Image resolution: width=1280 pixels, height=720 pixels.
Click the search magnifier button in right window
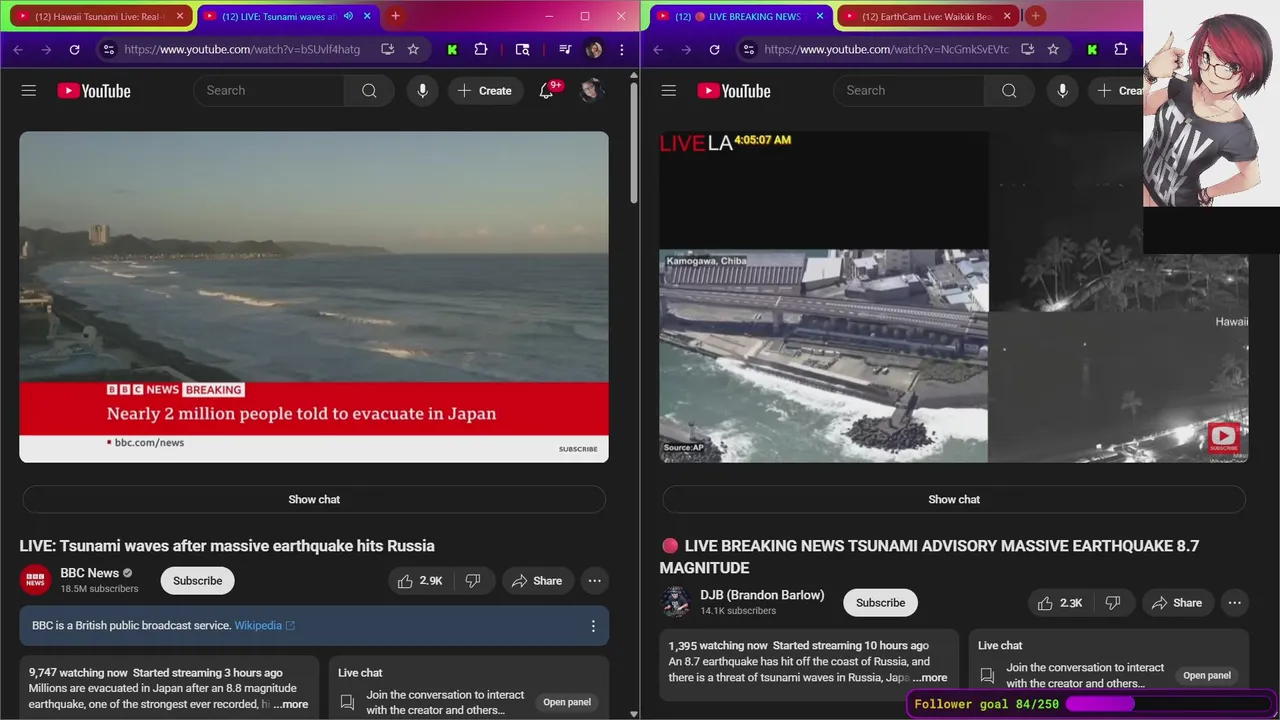(x=1009, y=91)
